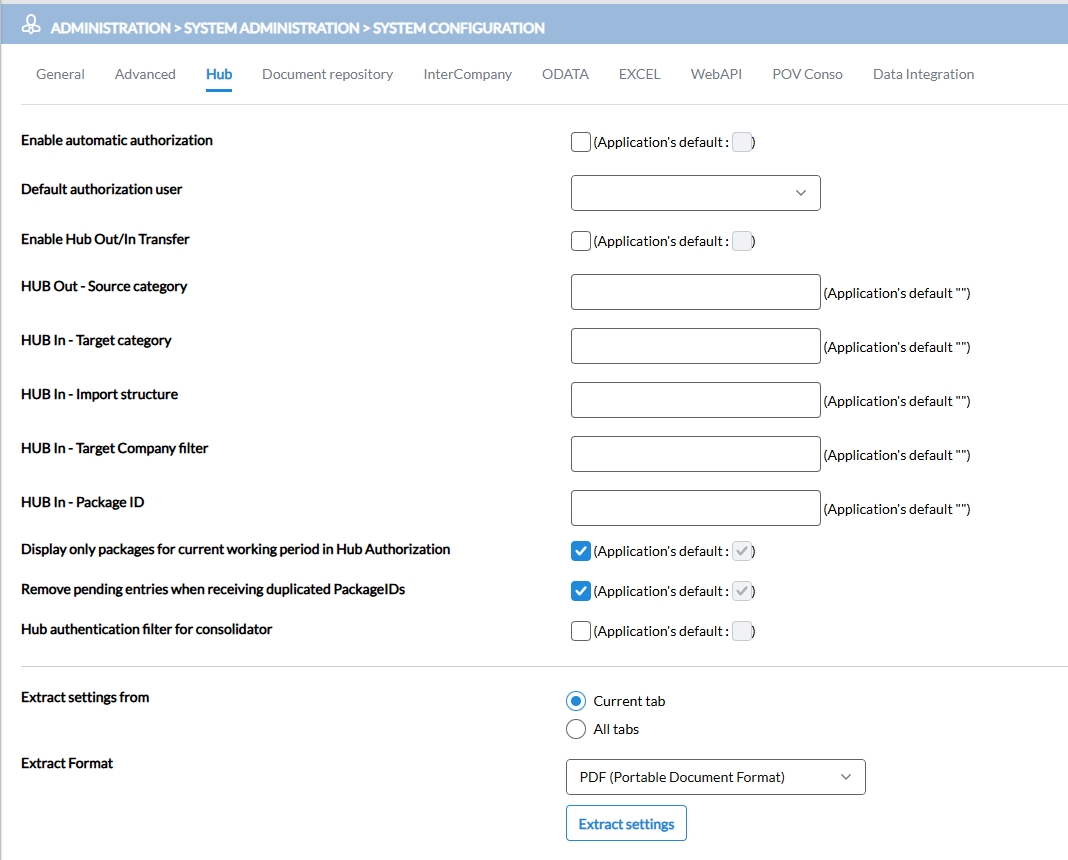Click default checkbox for Remove pending entries

[x=742, y=591]
